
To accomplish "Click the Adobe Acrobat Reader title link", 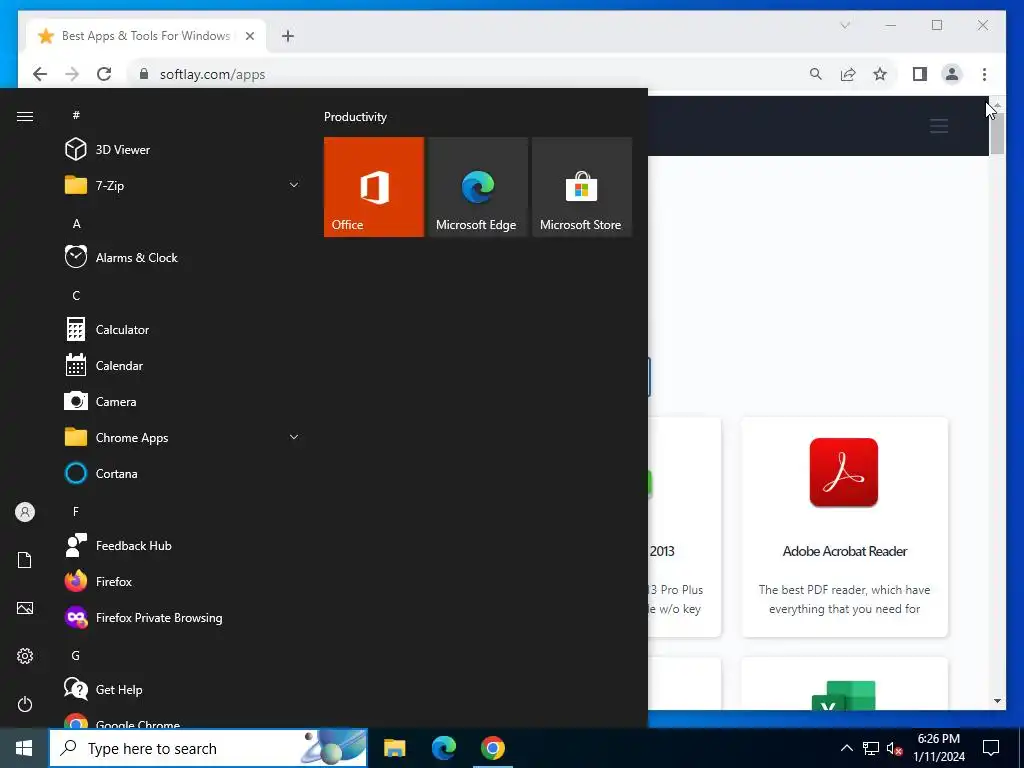I will click(x=844, y=551).
